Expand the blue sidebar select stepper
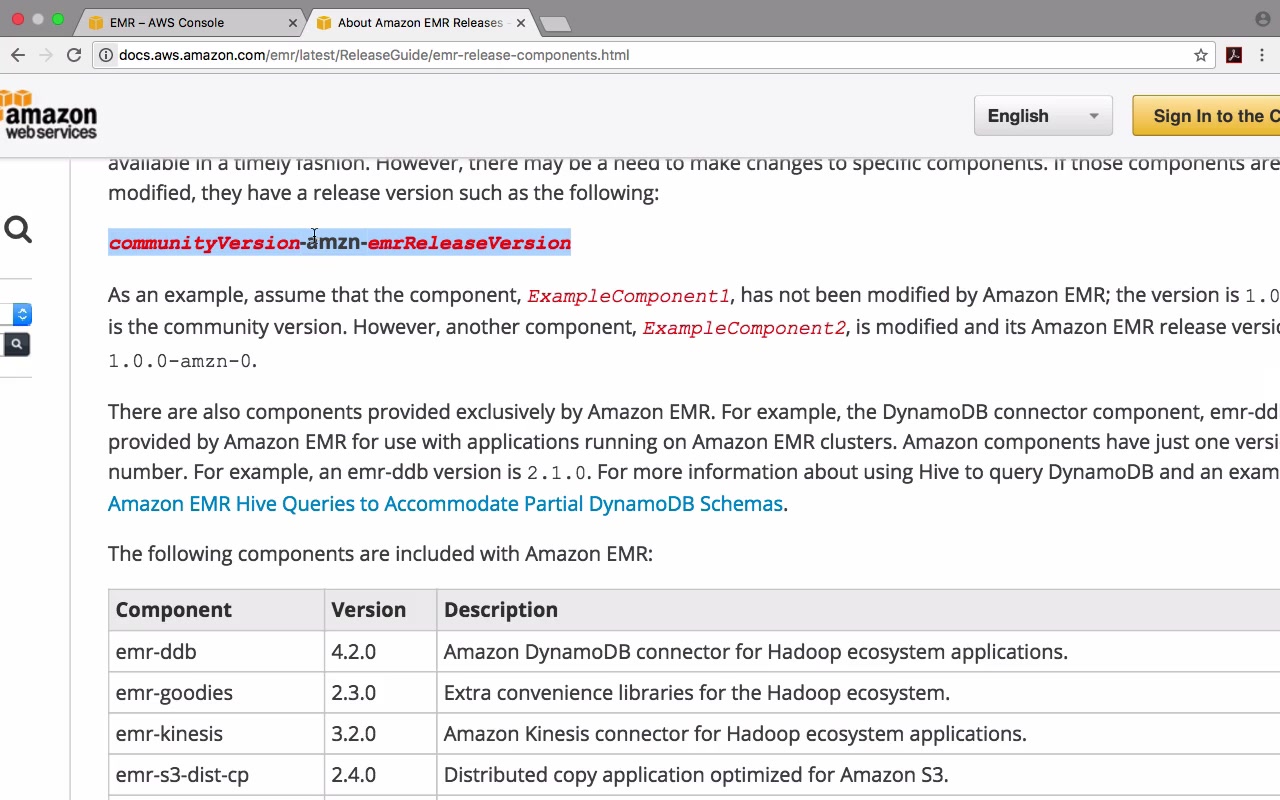The image size is (1280, 800). point(22,315)
